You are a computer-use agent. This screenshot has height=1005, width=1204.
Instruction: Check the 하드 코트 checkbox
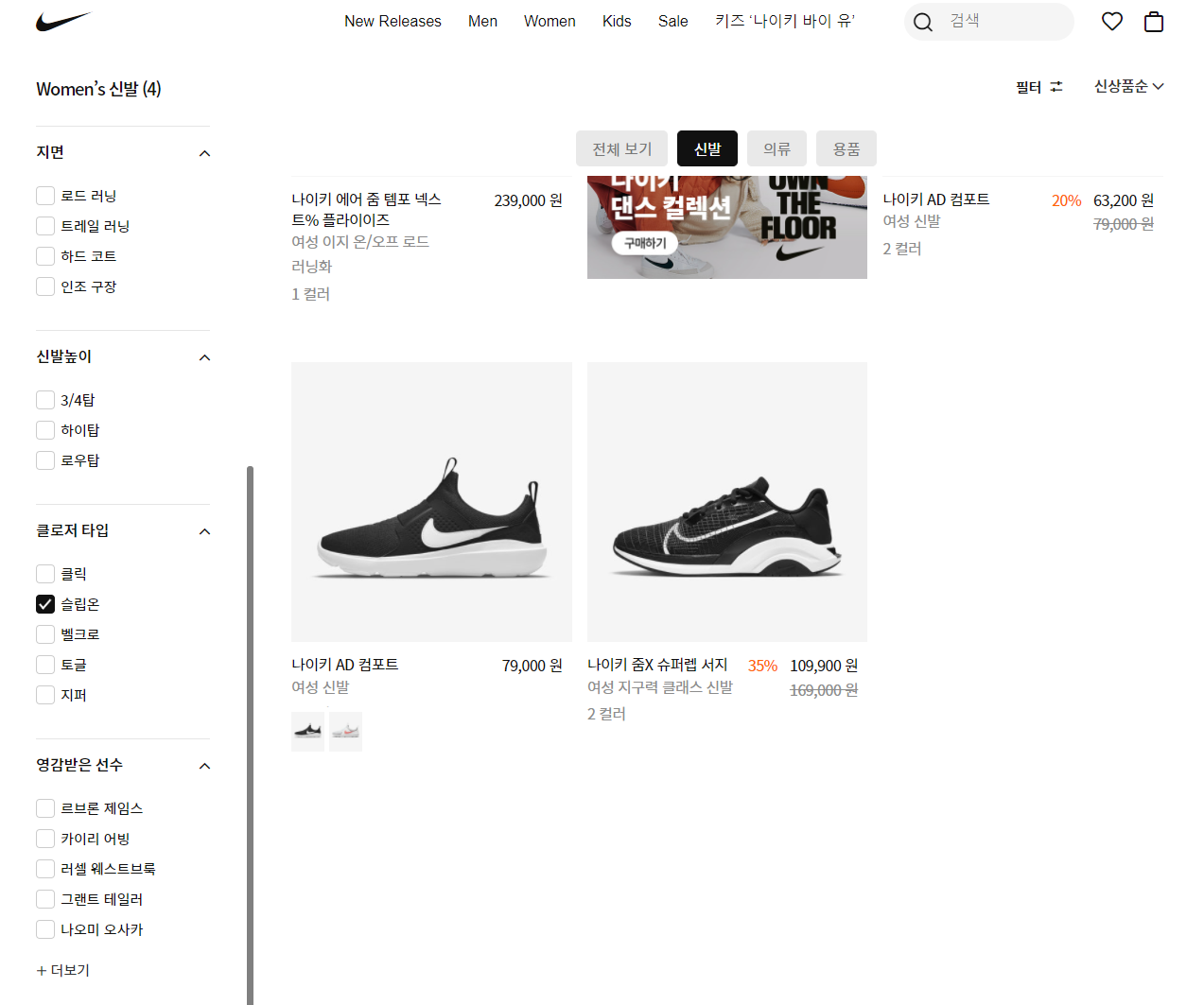45,256
